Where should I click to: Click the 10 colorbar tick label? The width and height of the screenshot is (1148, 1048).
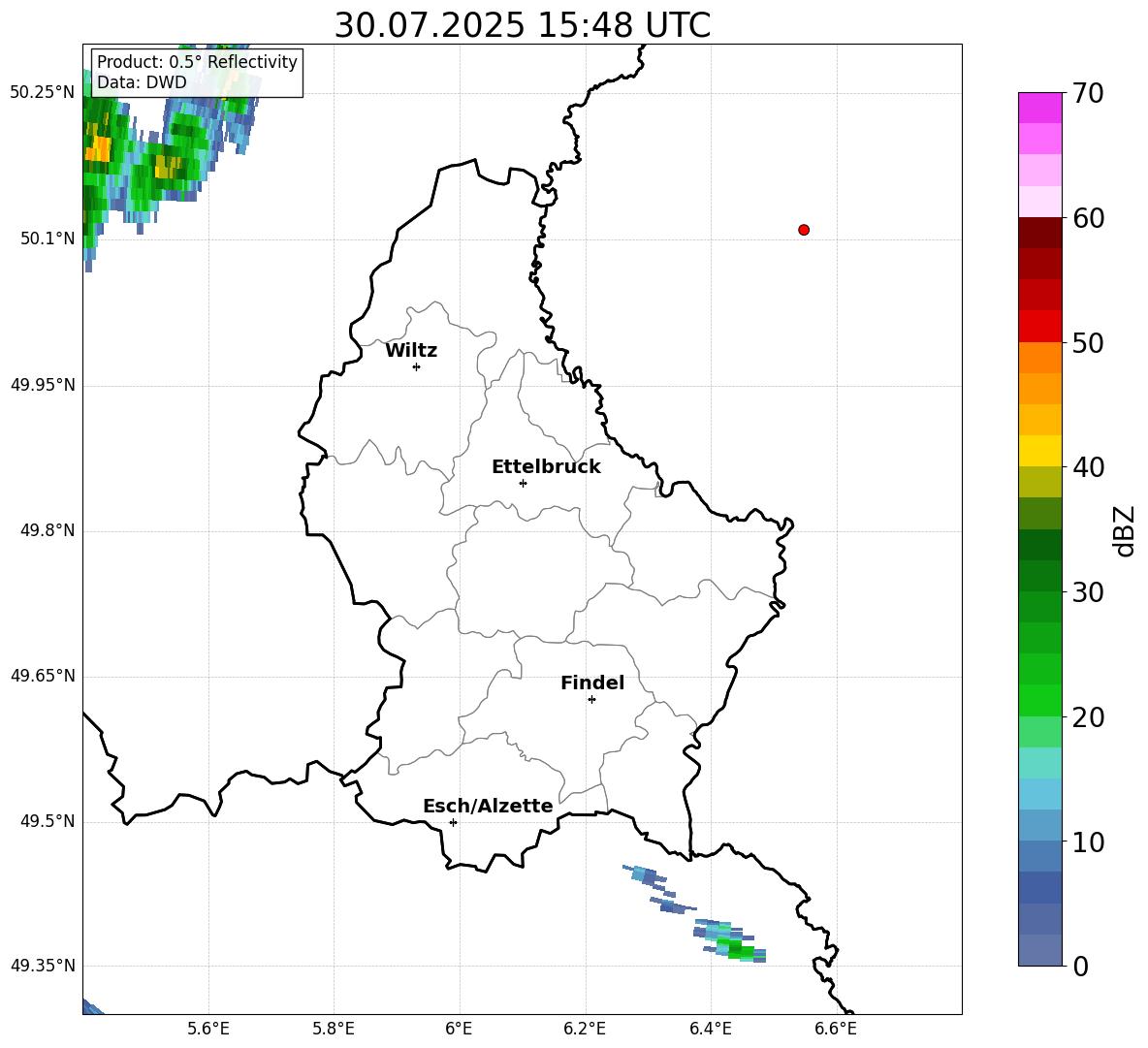(x=1088, y=842)
